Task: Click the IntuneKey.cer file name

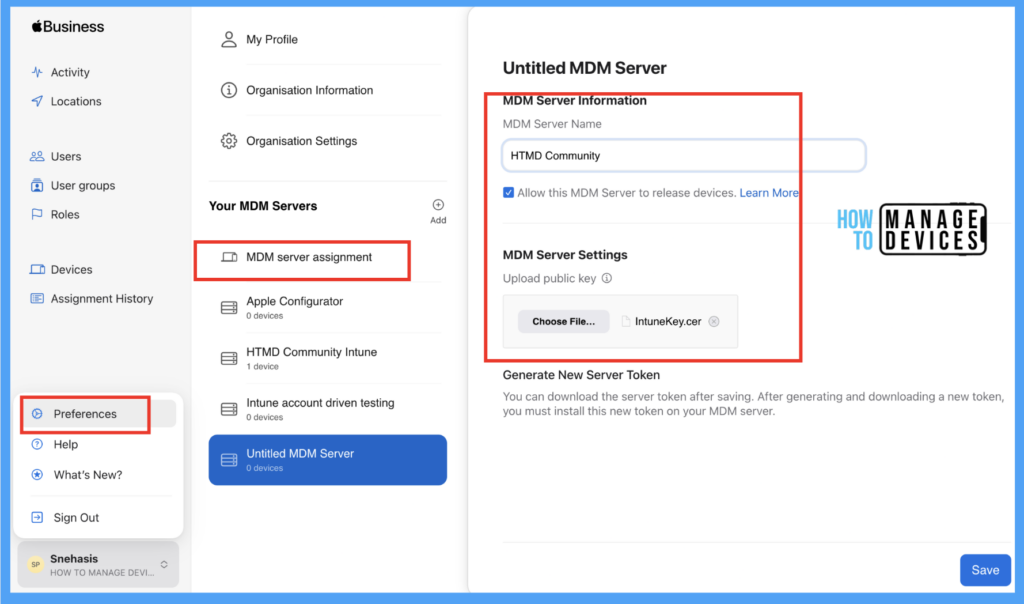Action: tap(668, 321)
